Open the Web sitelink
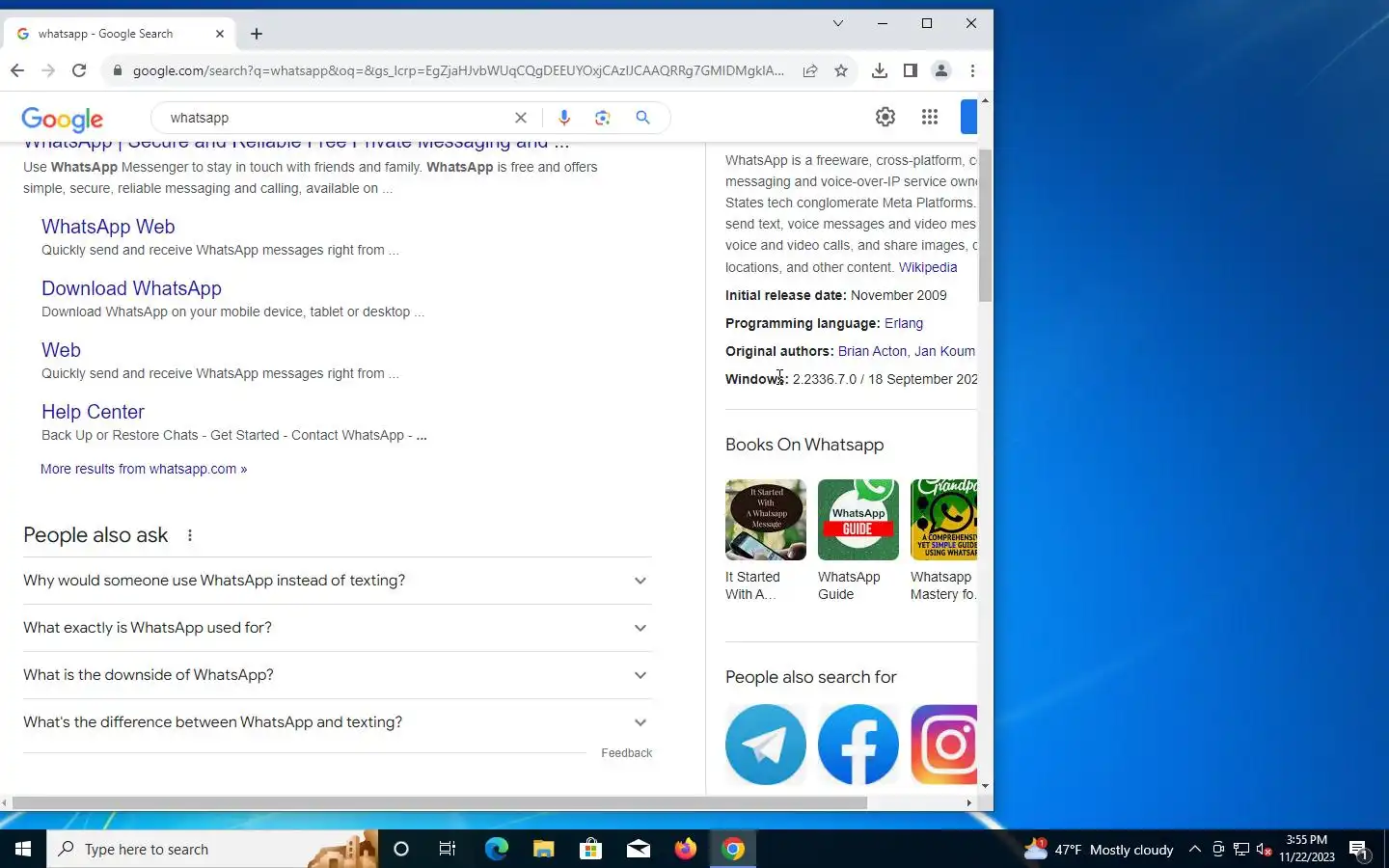Viewport: 1389px width, 868px height. [x=61, y=350]
